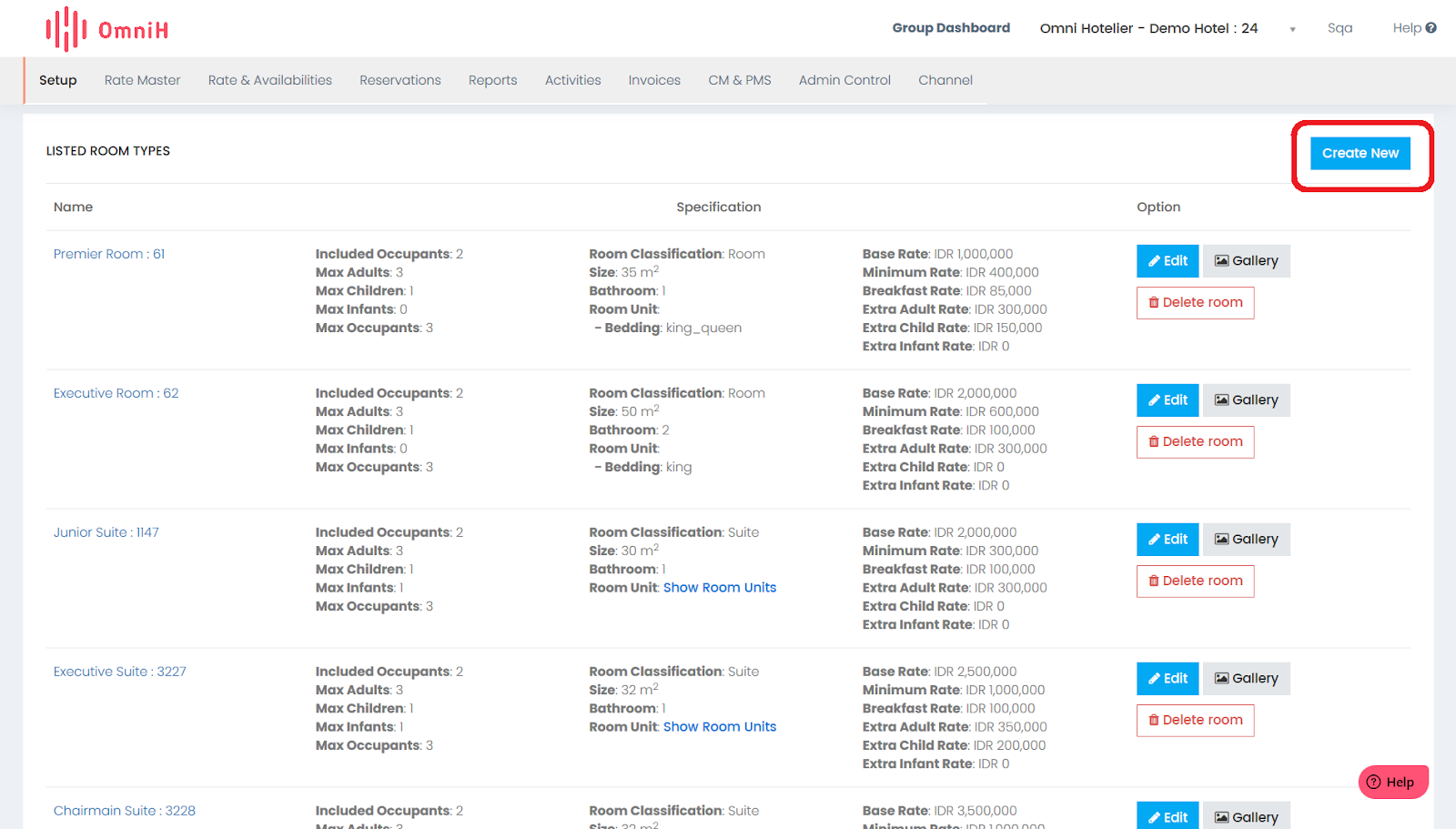Image resolution: width=1456 pixels, height=829 pixels.
Task: Delete the Executive Room
Action: [1195, 442]
